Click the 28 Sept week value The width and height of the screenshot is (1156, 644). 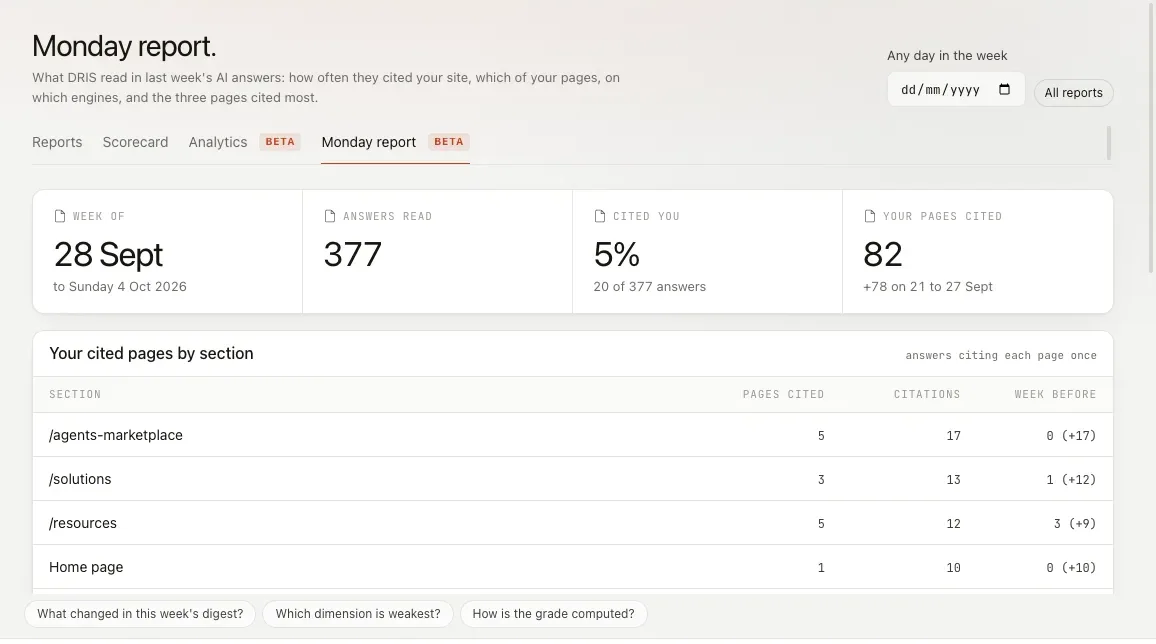[108, 255]
